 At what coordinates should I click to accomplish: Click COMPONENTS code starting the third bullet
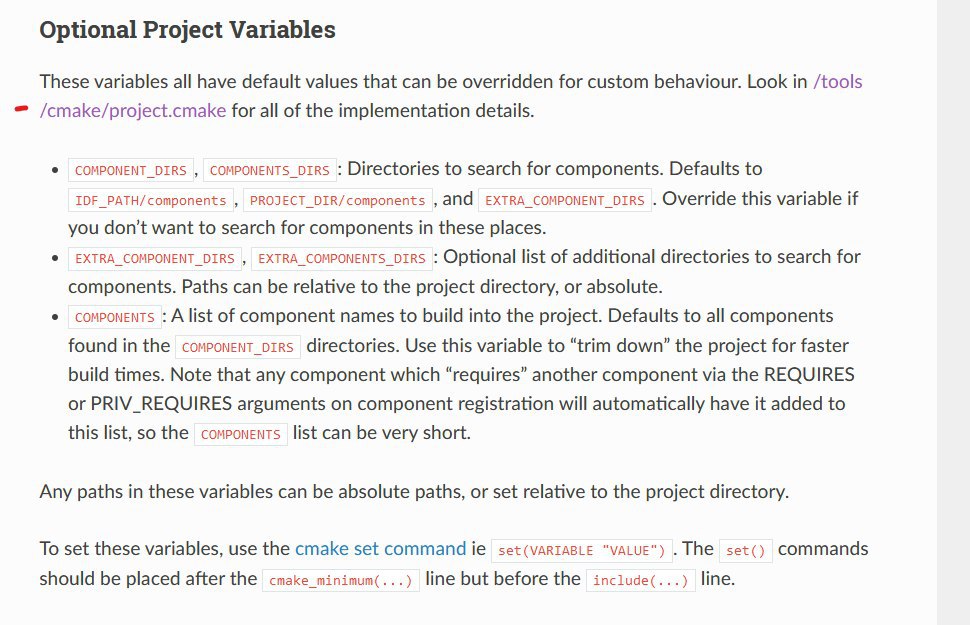[114, 318]
